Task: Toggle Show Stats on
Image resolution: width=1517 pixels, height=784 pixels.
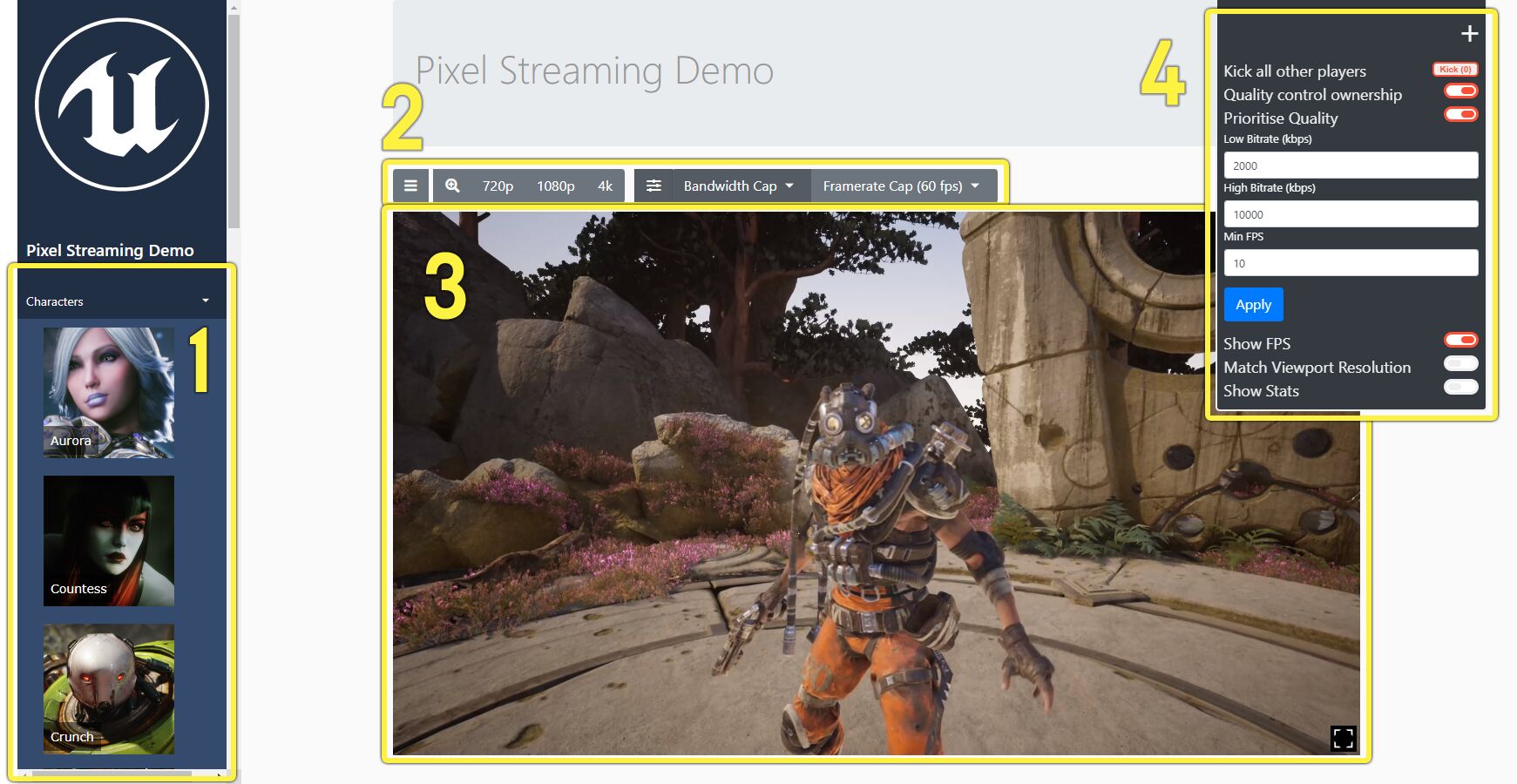Action: [1460, 387]
